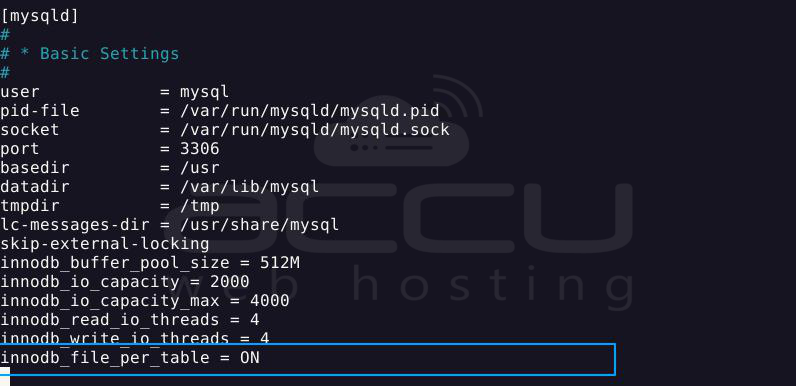Click the pid-file option name
The width and height of the screenshot is (796, 386).
point(40,111)
